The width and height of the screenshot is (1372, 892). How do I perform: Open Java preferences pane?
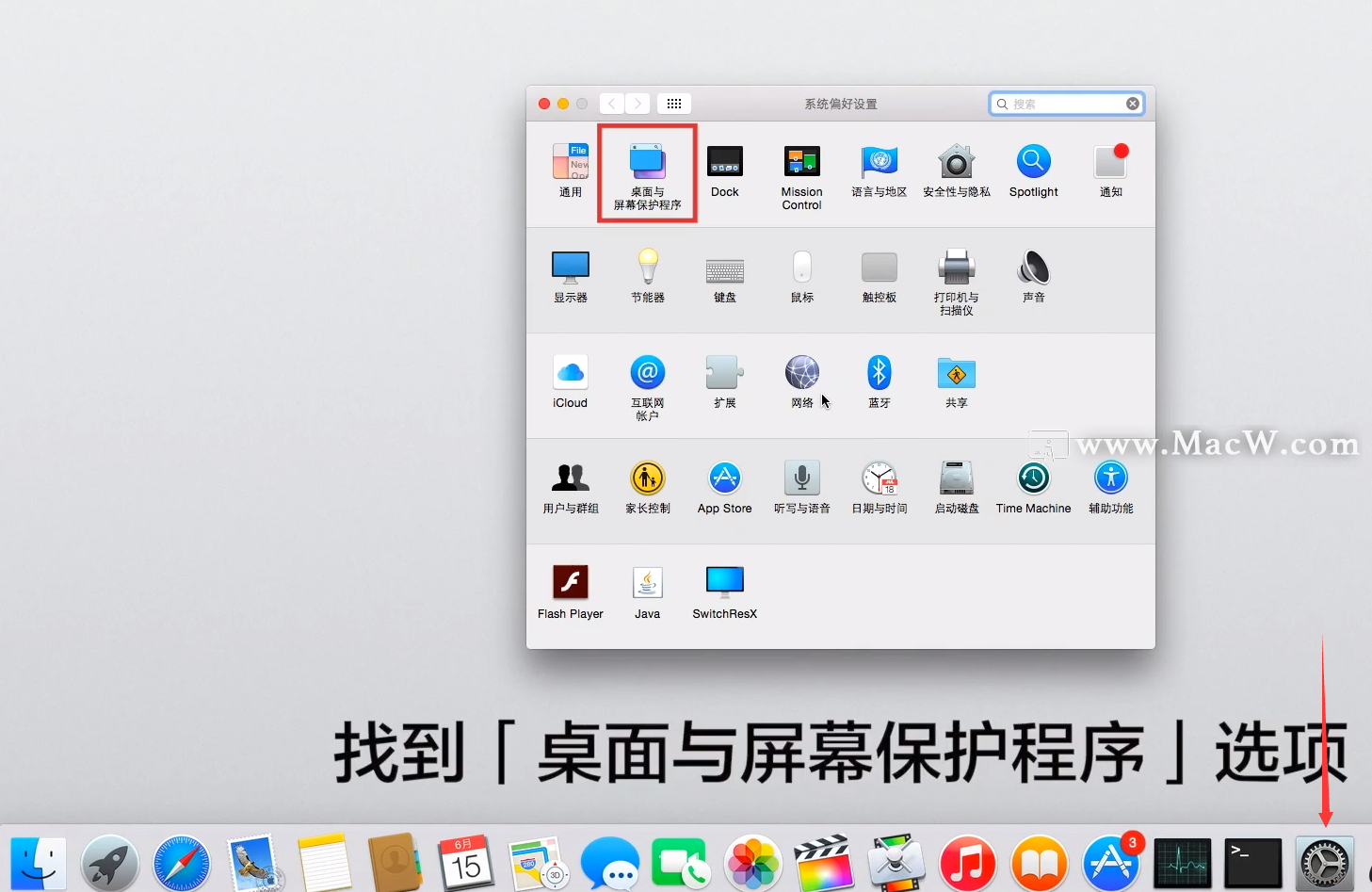click(x=648, y=592)
